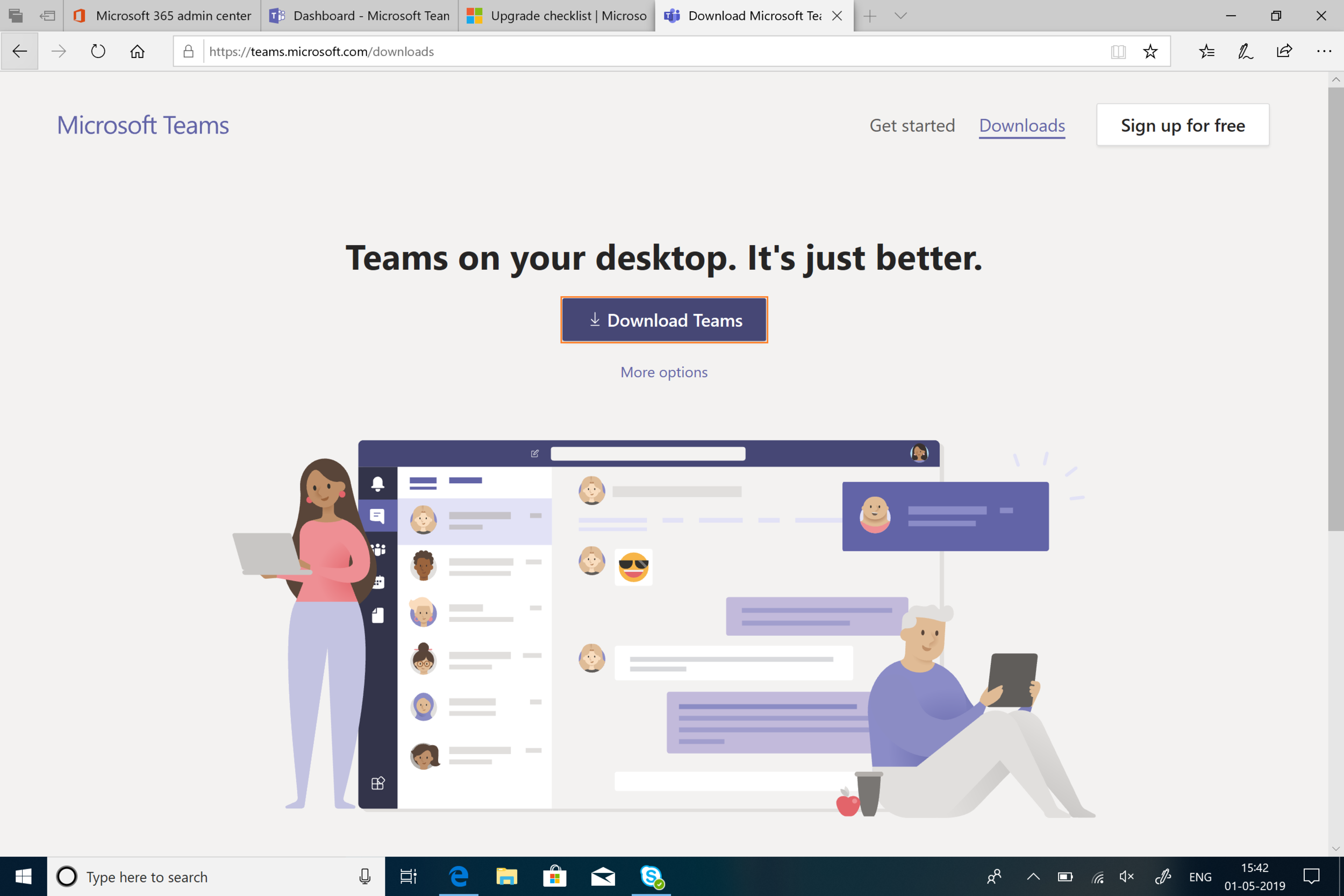Switch to Dashboard - Microsoft Teams tab

(x=360, y=16)
